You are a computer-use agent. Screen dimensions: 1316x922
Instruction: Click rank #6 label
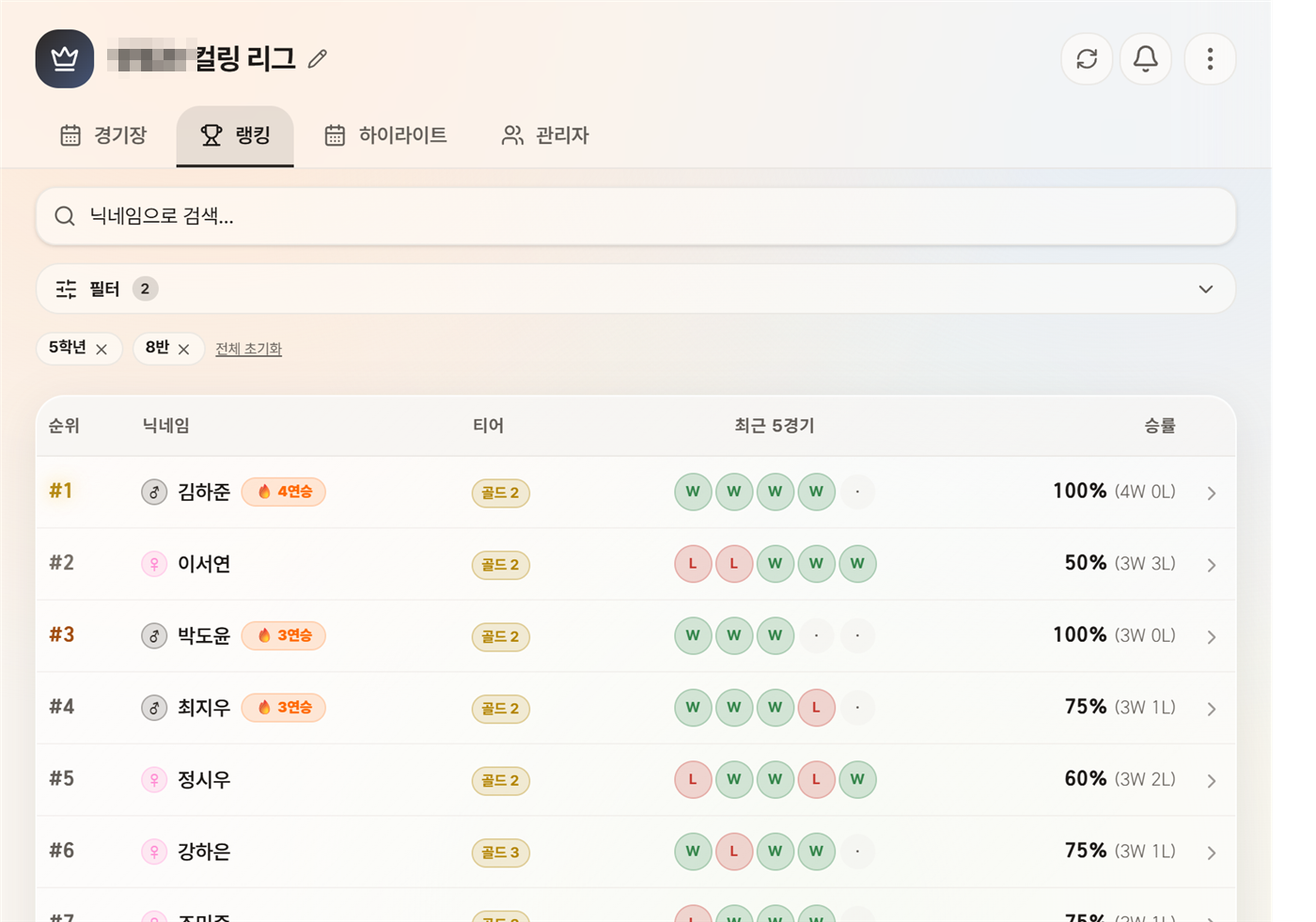[x=62, y=851]
